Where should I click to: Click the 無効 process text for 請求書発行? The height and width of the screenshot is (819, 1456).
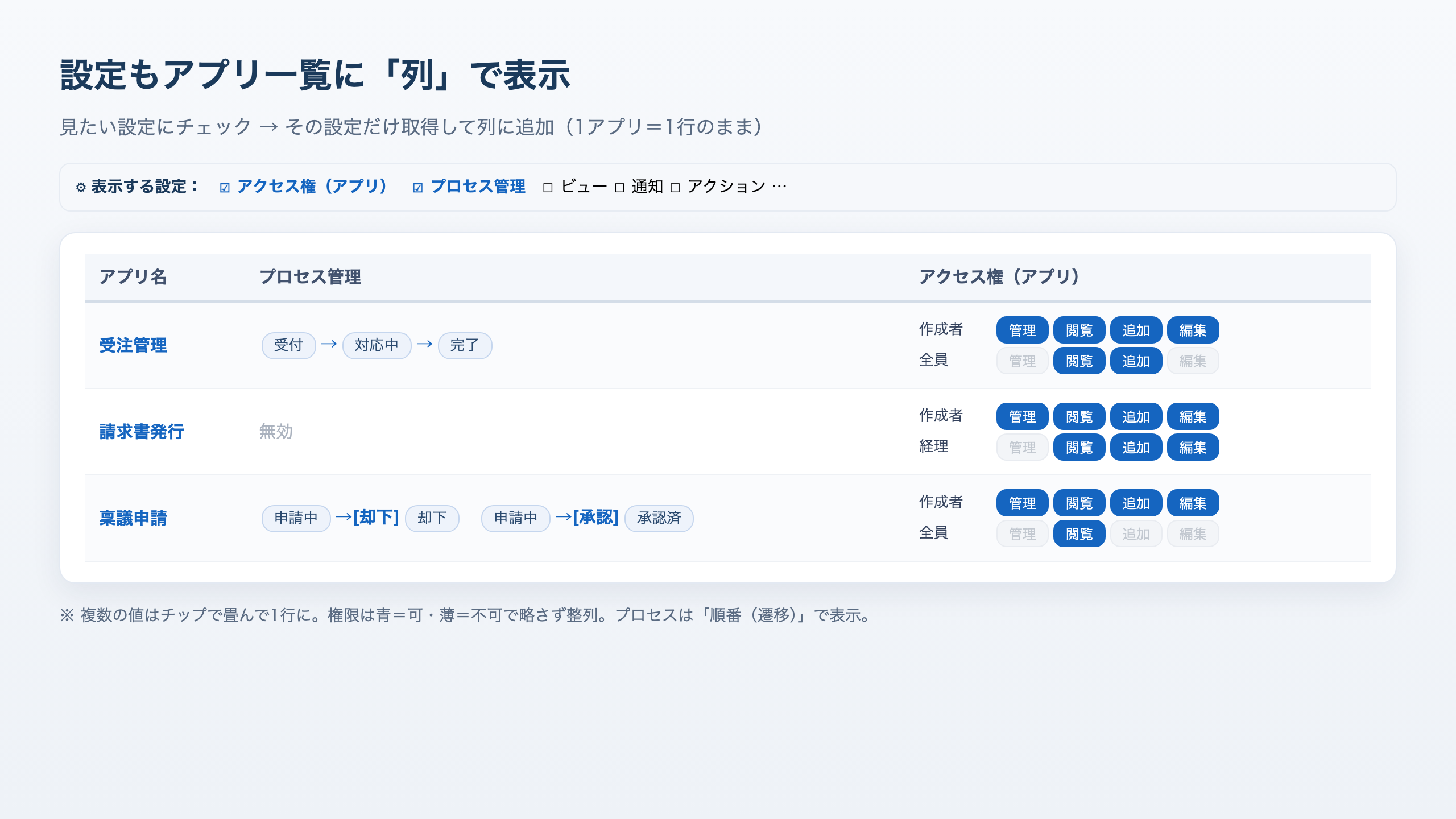pyautogui.click(x=276, y=432)
